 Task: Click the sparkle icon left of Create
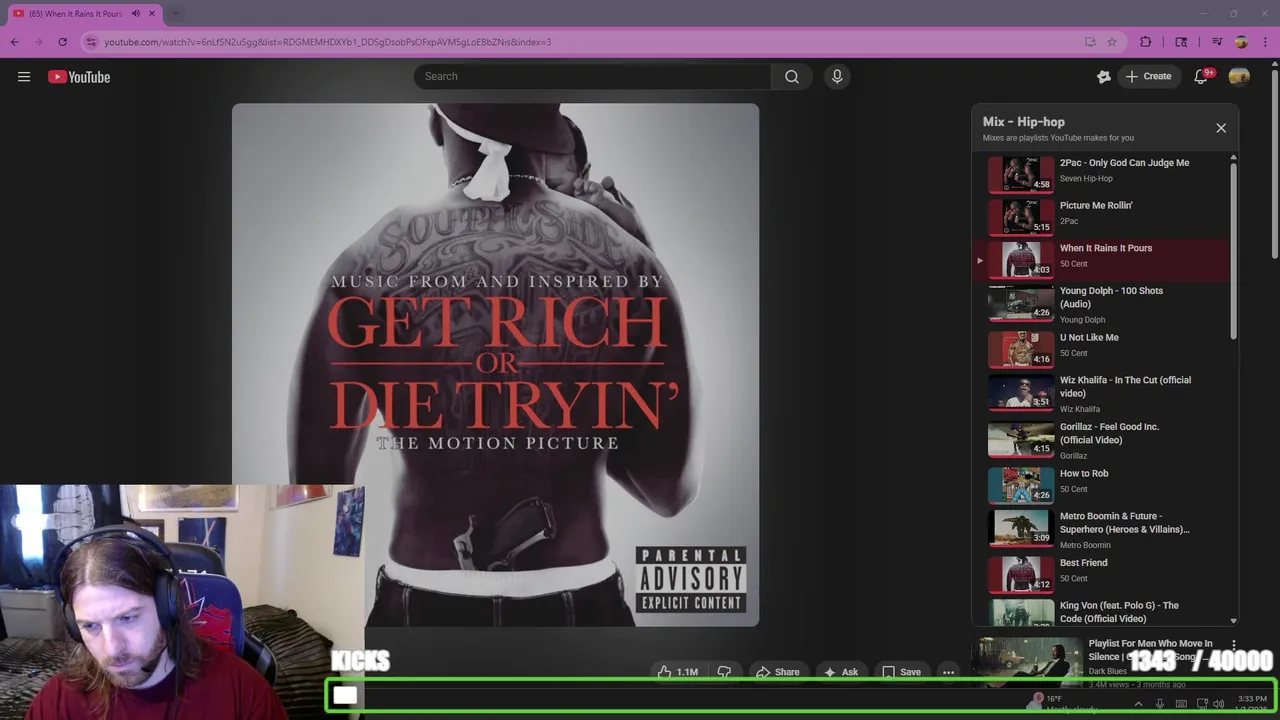point(1104,77)
